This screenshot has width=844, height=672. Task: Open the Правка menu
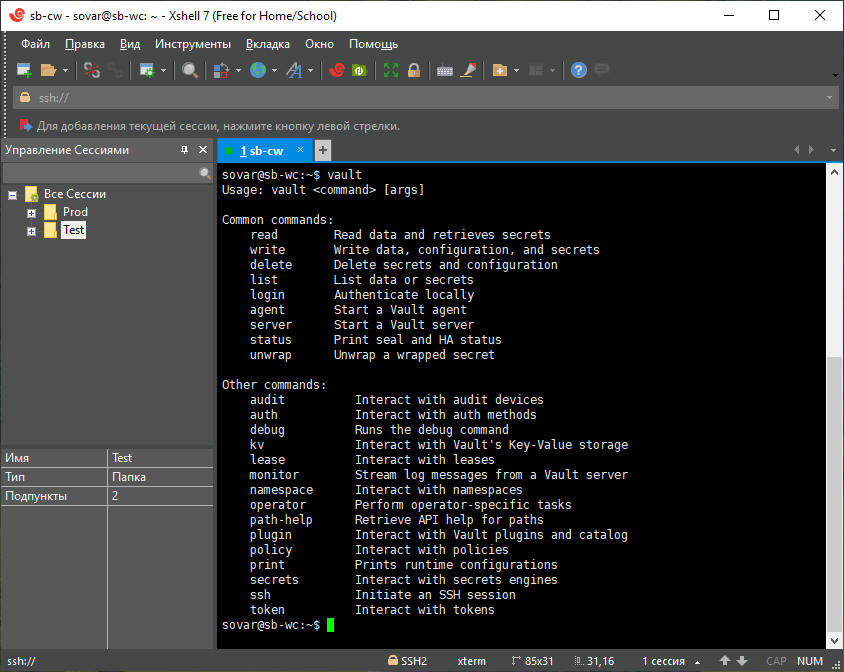click(85, 44)
